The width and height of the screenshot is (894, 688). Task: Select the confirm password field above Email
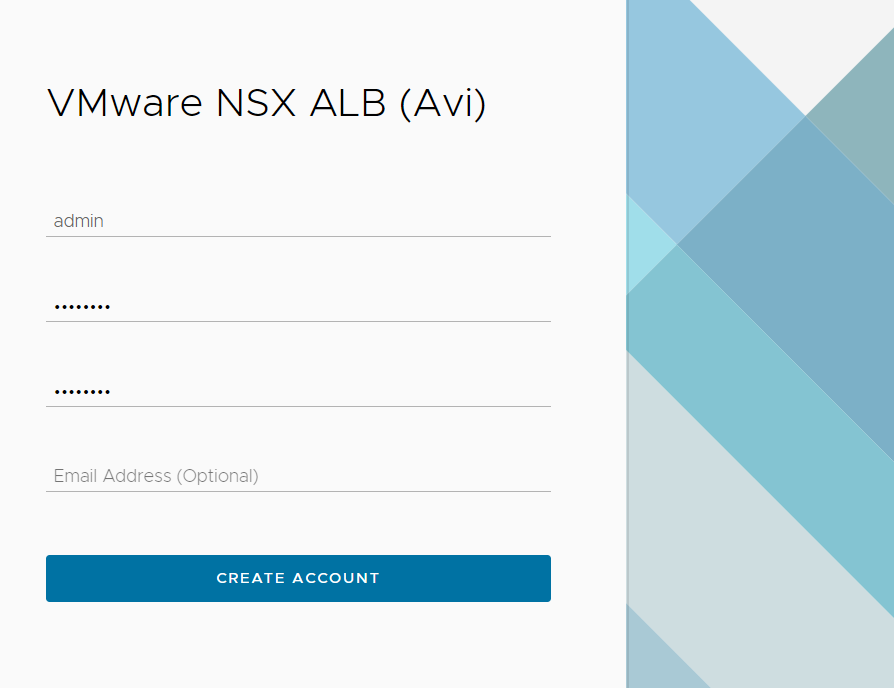(298, 391)
